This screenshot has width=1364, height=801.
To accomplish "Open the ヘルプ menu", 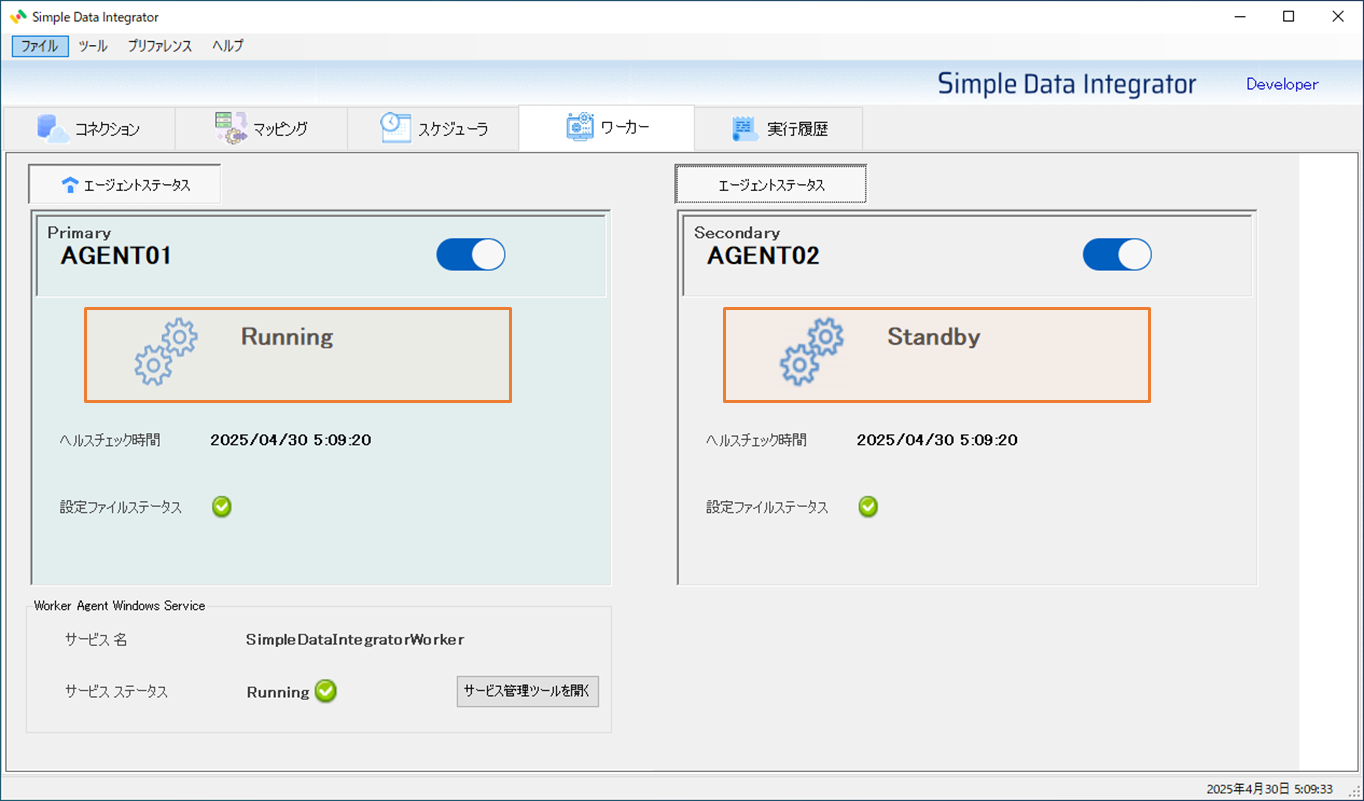I will click(227, 46).
